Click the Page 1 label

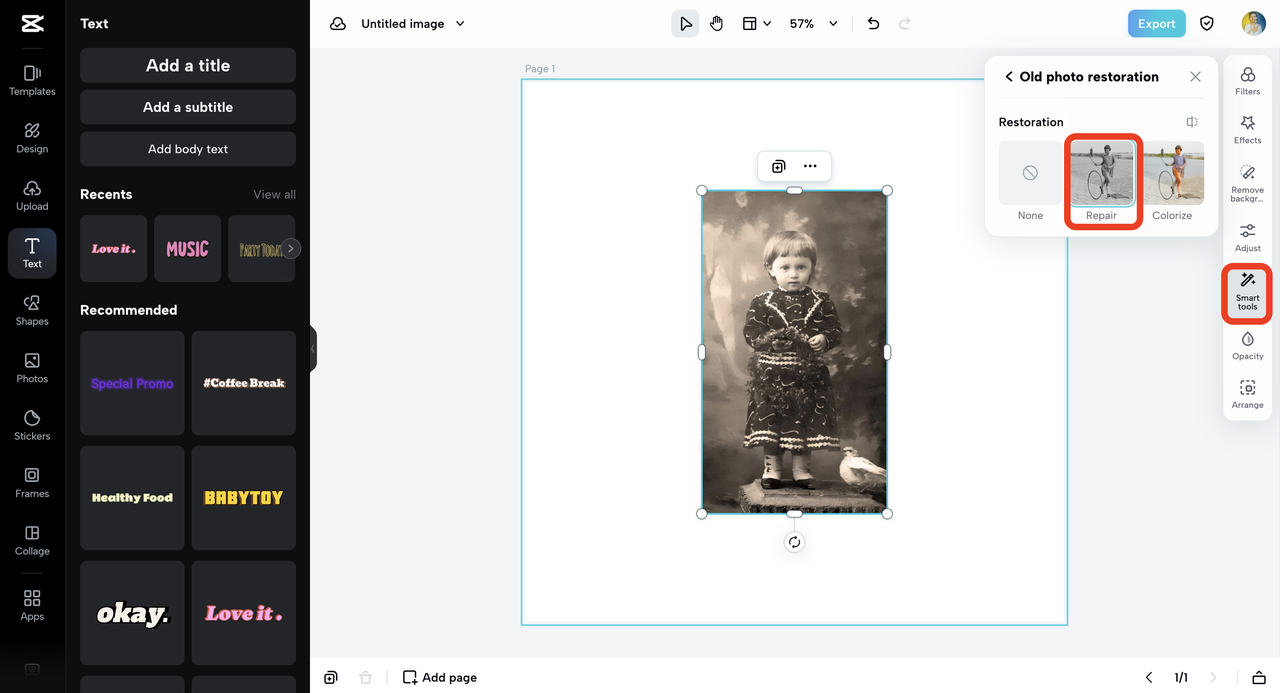(540, 69)
